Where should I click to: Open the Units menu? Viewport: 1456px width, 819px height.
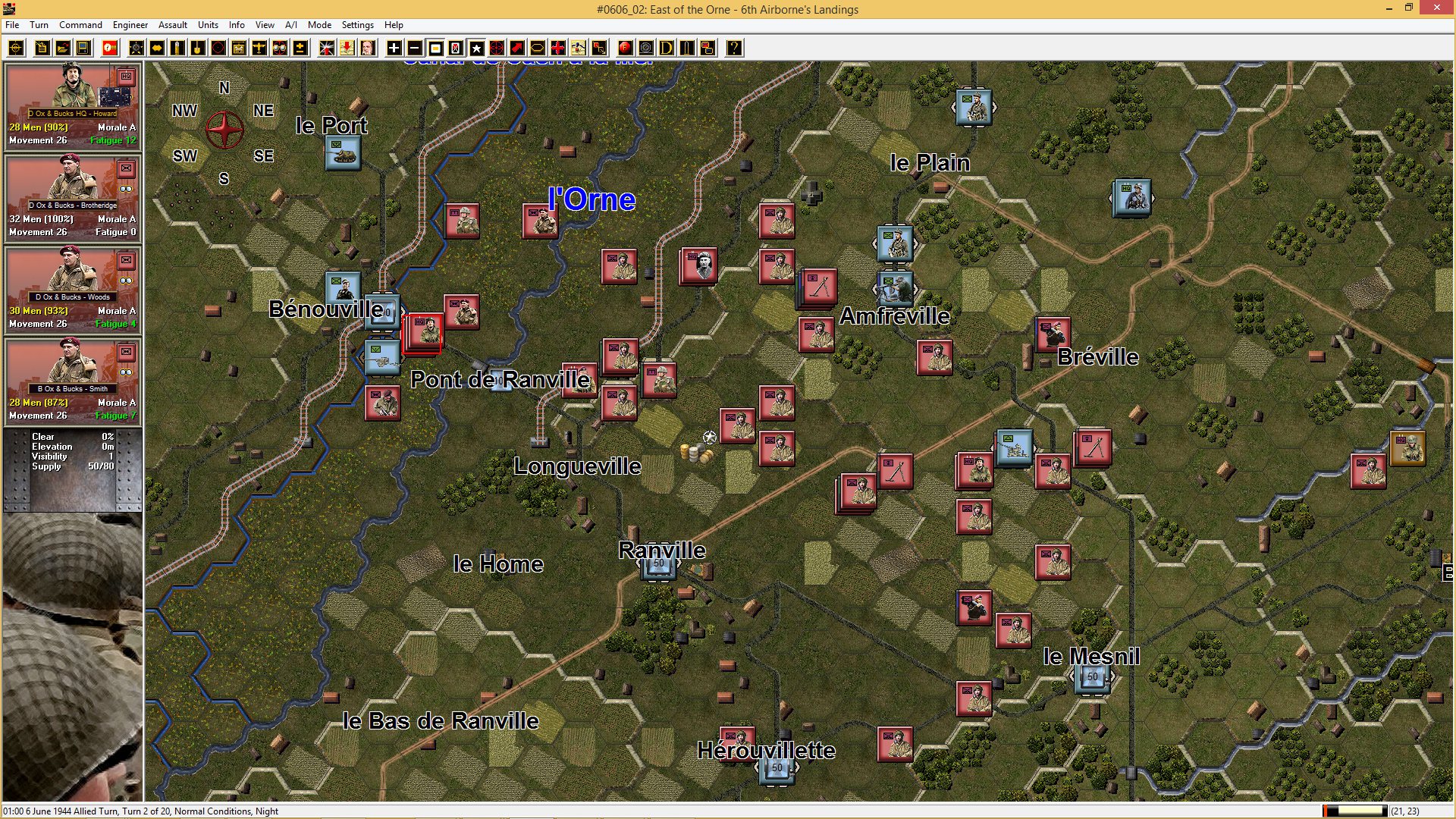208,24
